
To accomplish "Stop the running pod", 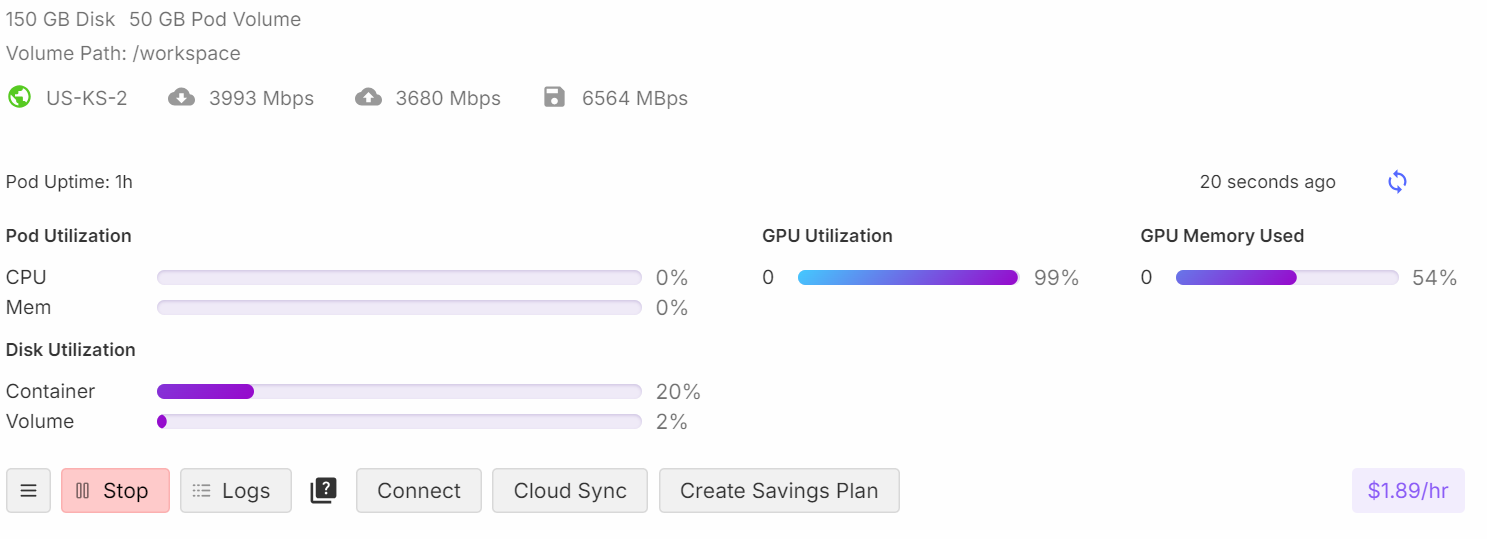I will (115, 491).
